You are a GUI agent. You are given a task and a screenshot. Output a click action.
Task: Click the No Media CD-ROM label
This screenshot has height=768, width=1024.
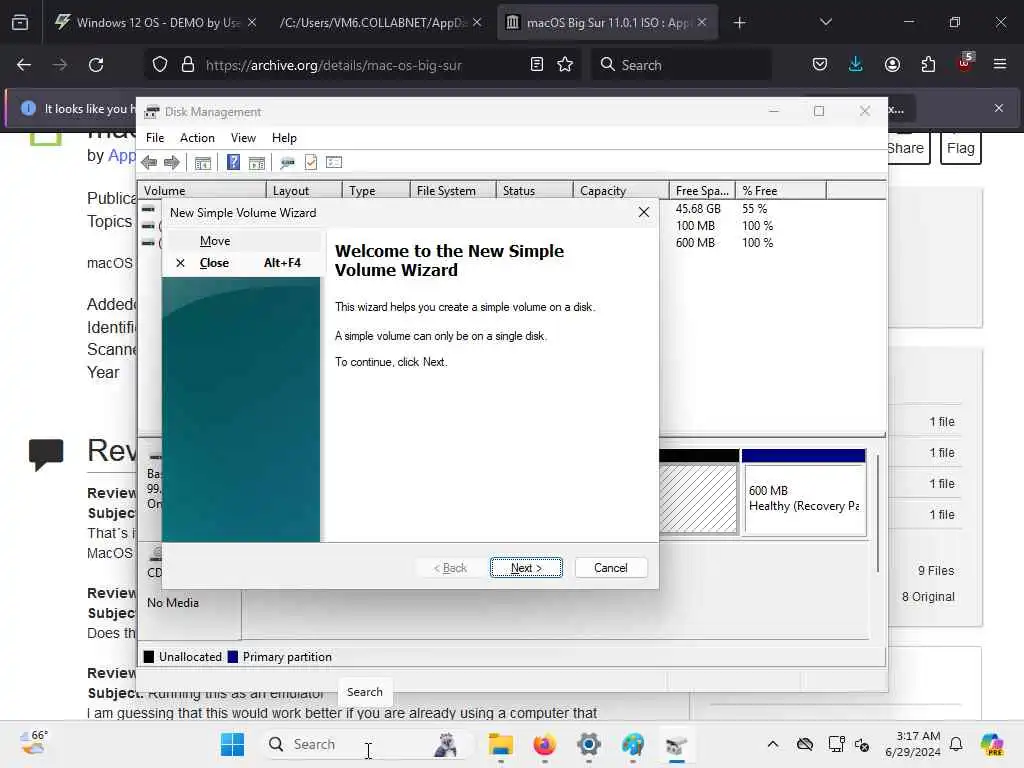(x=173, y=603)
